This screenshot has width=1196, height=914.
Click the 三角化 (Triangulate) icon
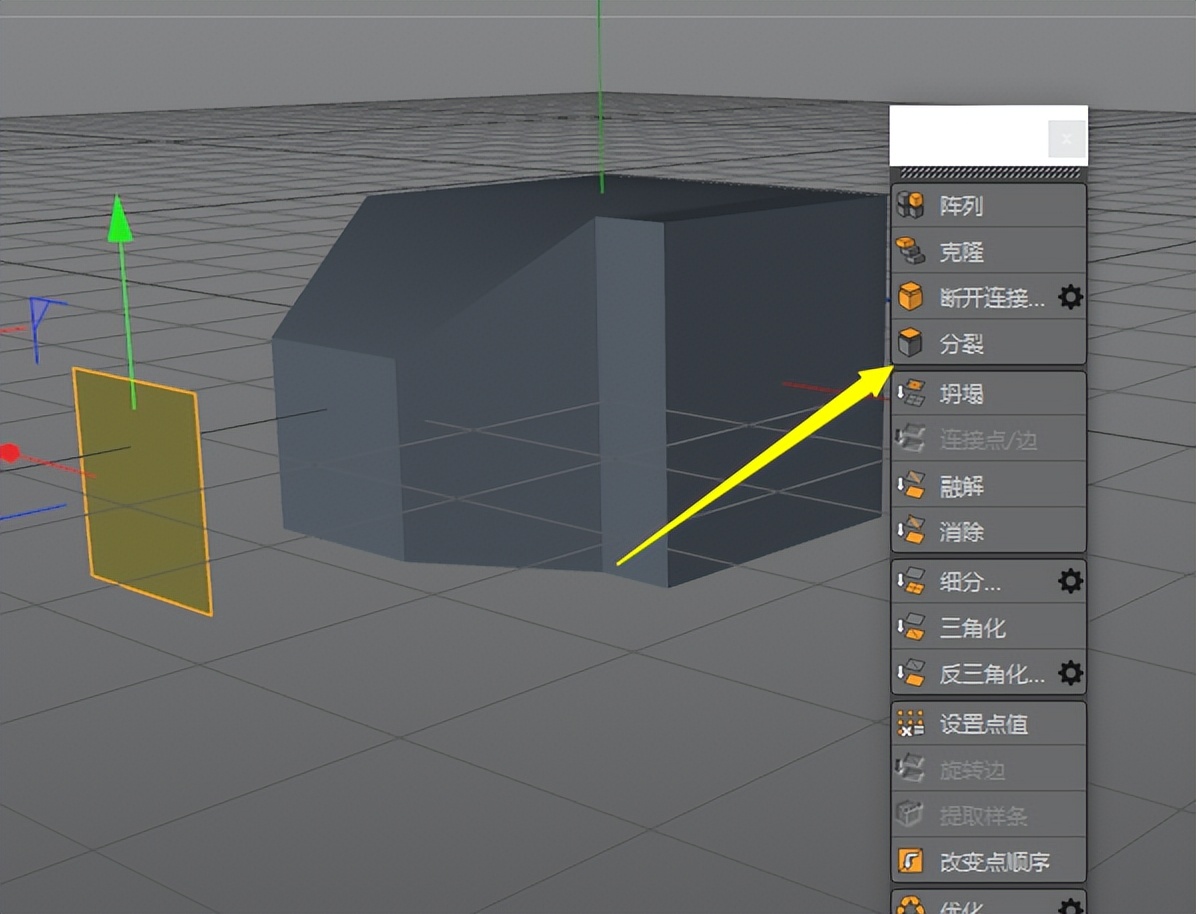(x=911, y=627)
